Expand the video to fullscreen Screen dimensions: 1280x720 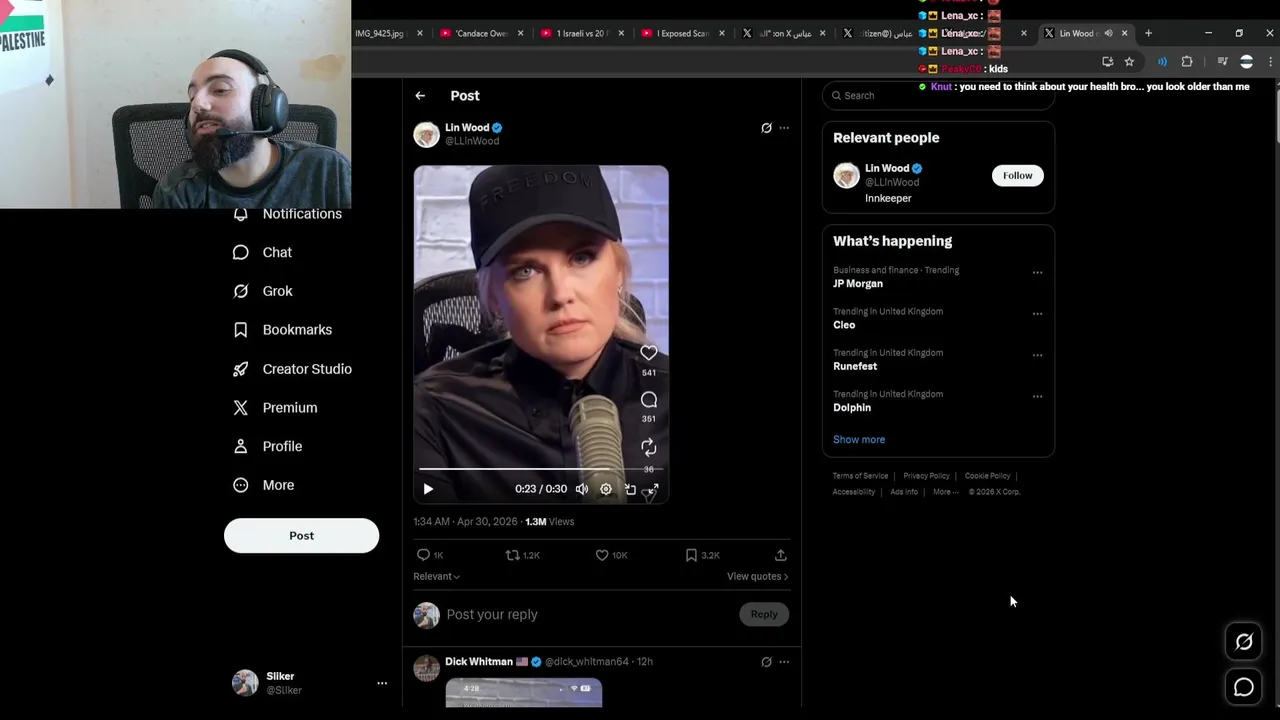[652, 489]
